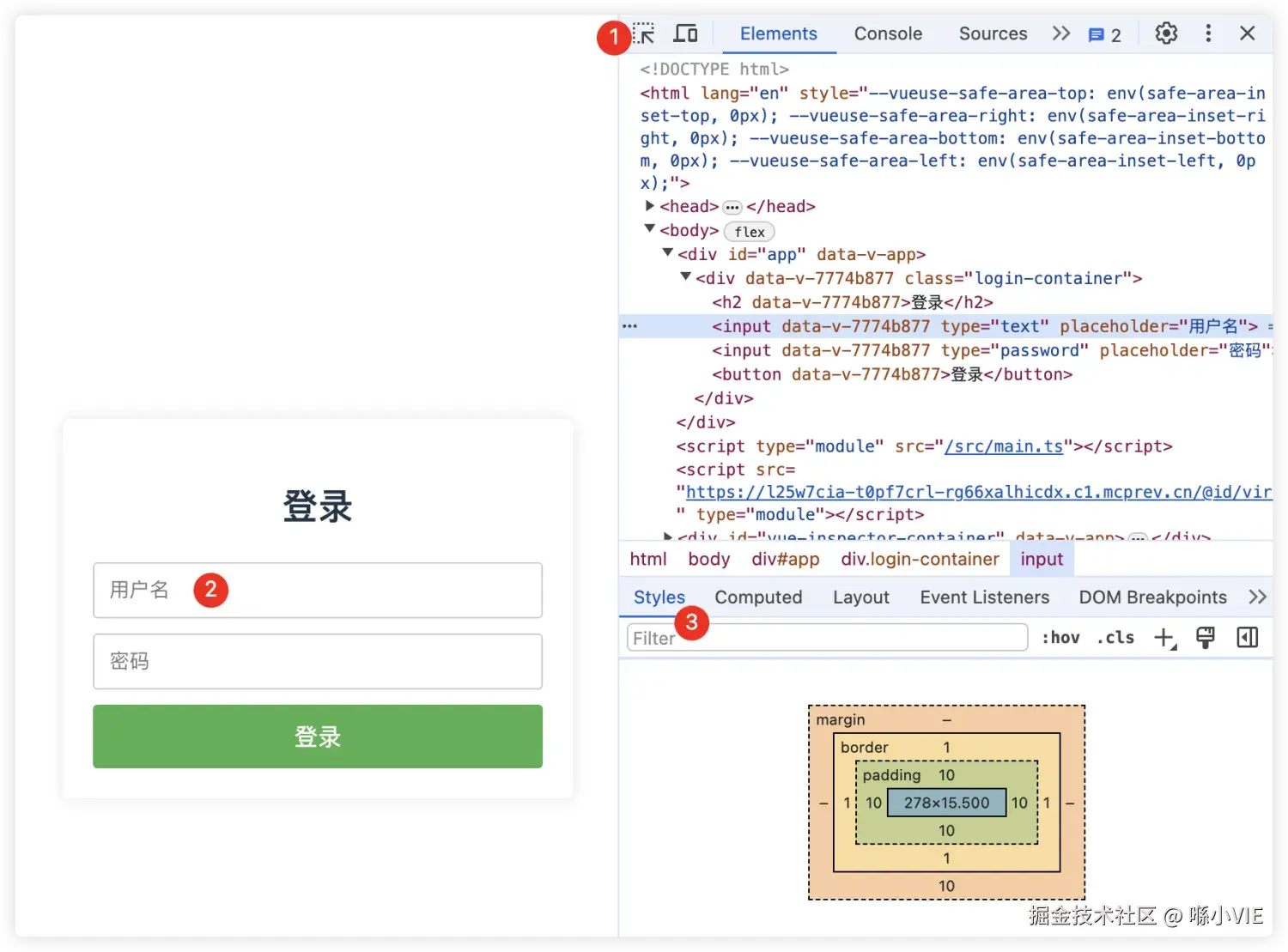Click the 278×15.500 content box in box model
Image resolution: width=1288 pixels, height=952 pixels.
(946, 803)
